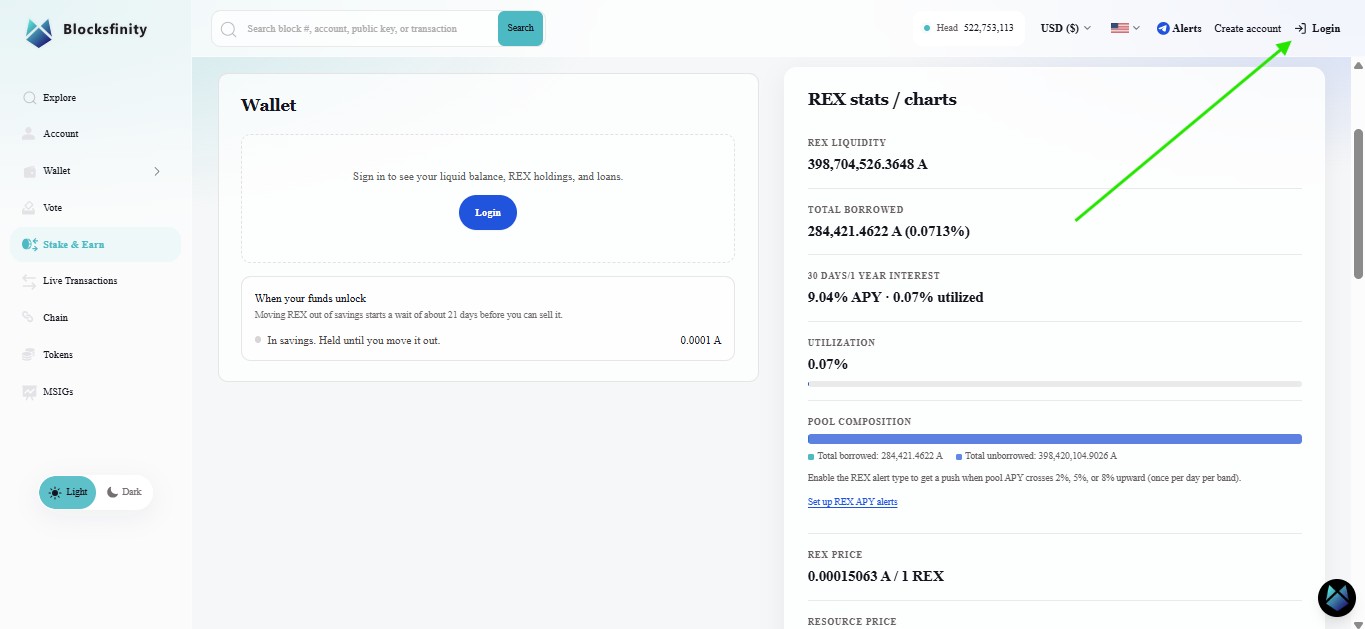The height and width of the screenshot is (629, 1365).
Task: Click the teal Search button
Action: point(520,29)
